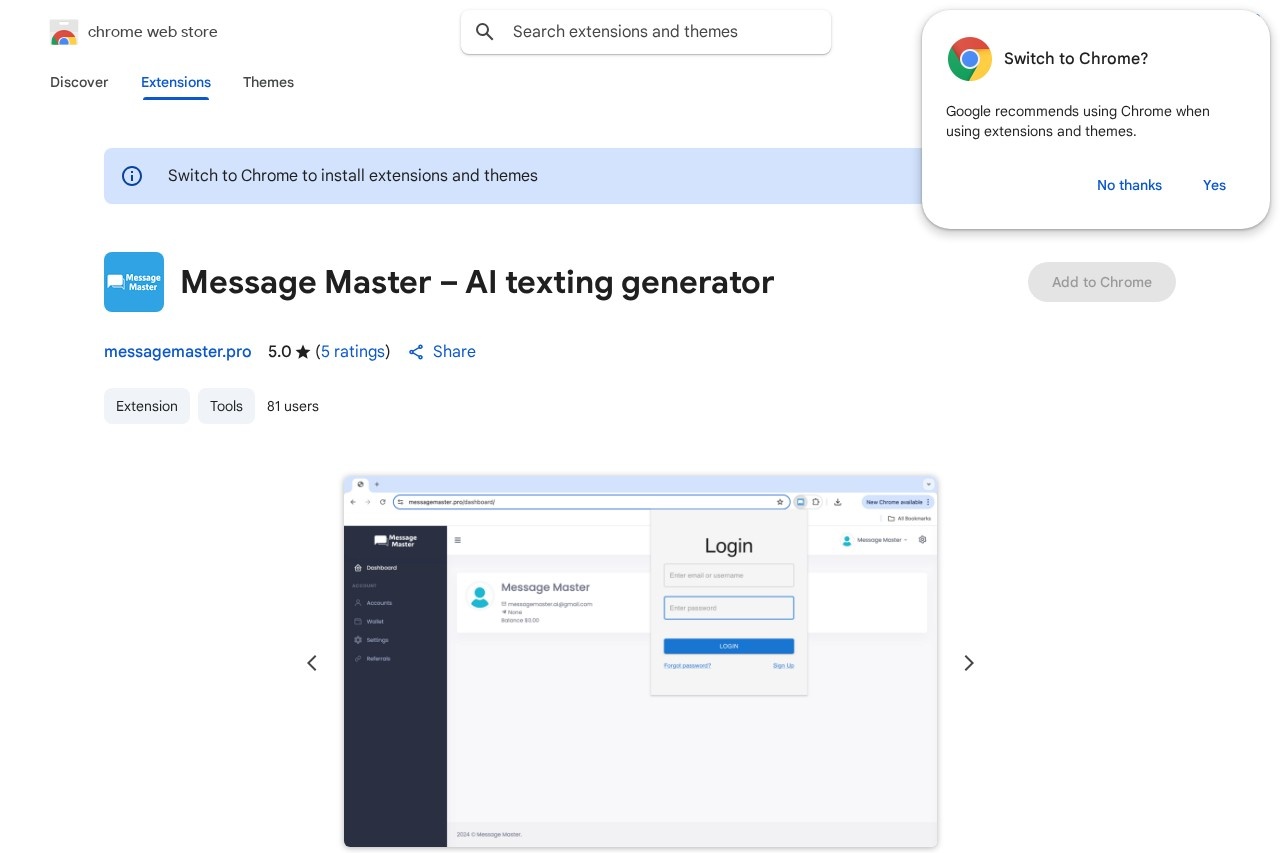The height and width of the screenshot is (853, 1280).
Task: Click the Share icon
Action: pos(416,352)
